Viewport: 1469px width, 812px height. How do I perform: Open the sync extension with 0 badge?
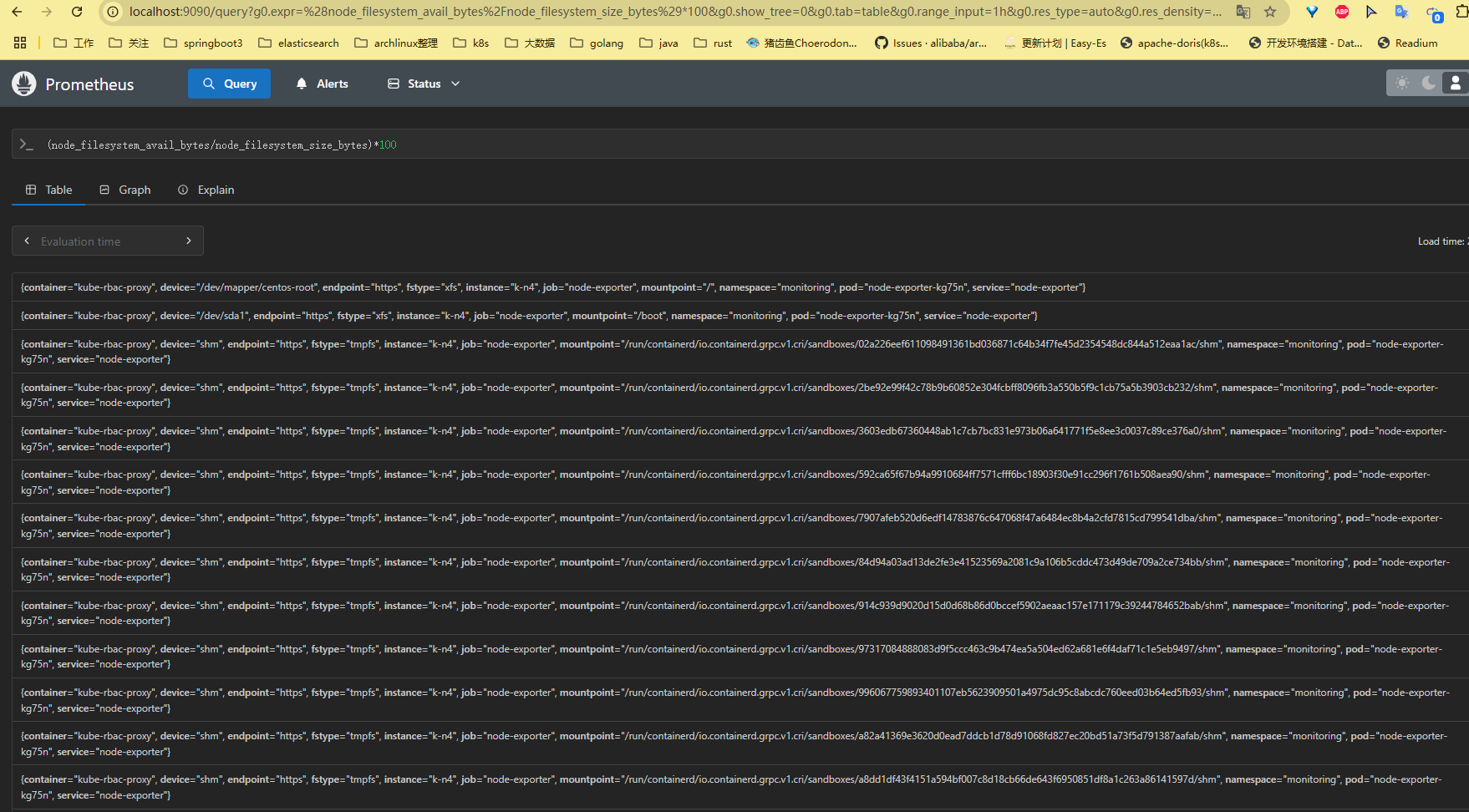(x=1433, y=13)
